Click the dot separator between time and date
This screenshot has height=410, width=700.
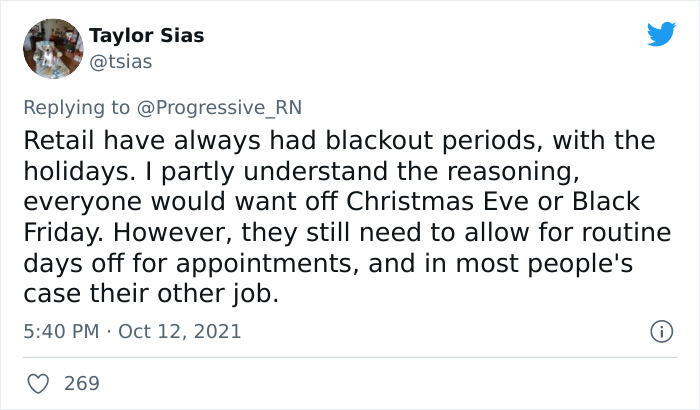point(108,332)
